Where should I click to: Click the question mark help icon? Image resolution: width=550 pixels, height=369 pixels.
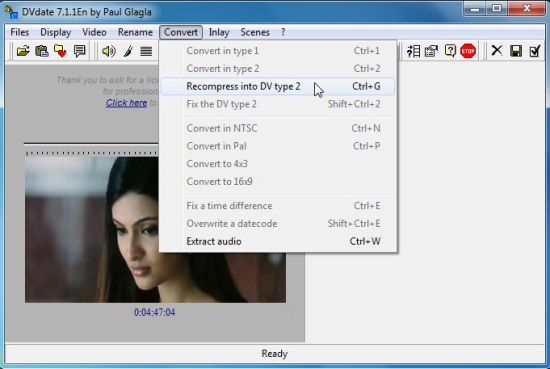tap(450, 51)
